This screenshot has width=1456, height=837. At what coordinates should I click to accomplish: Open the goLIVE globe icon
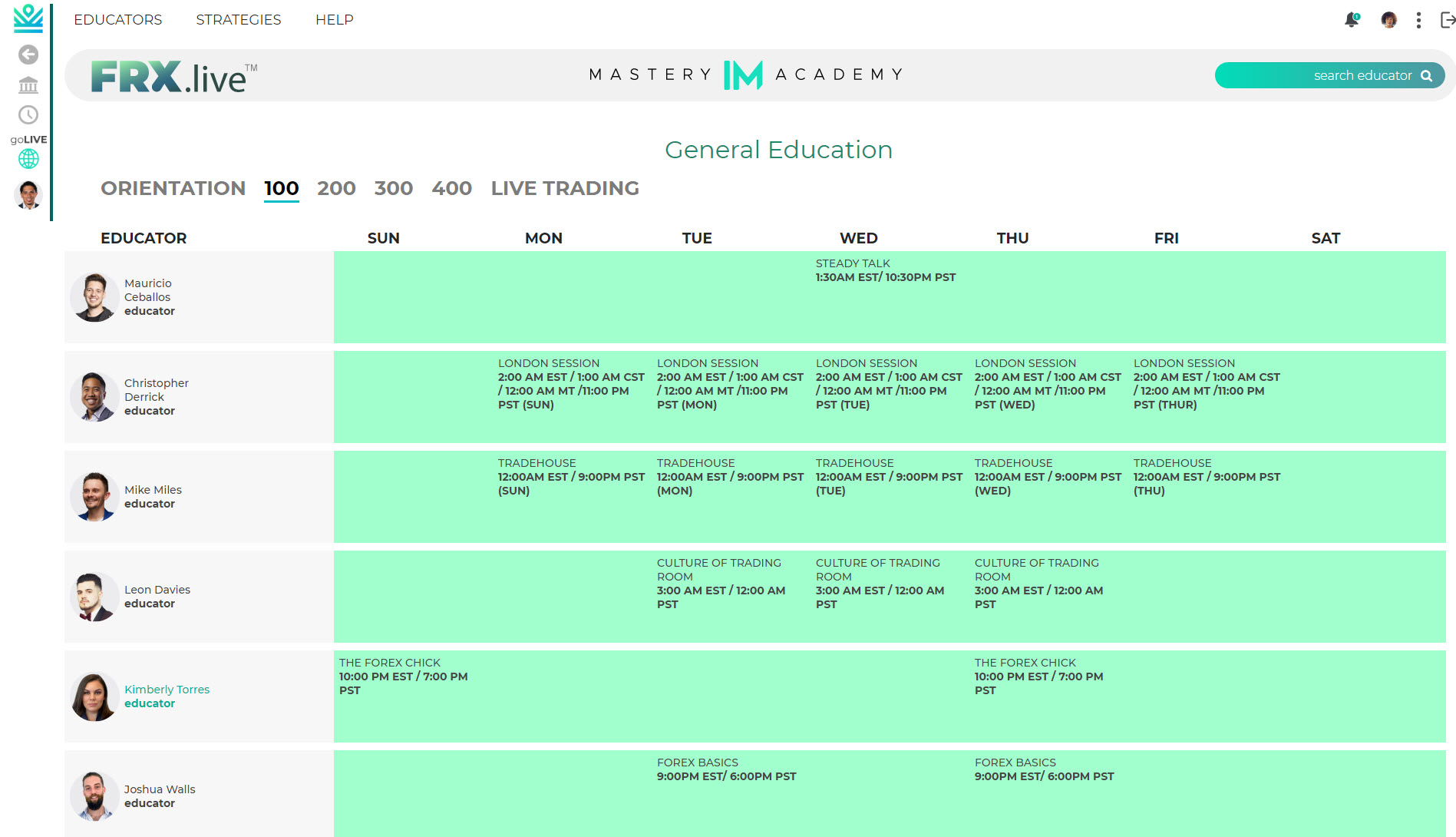28,158
